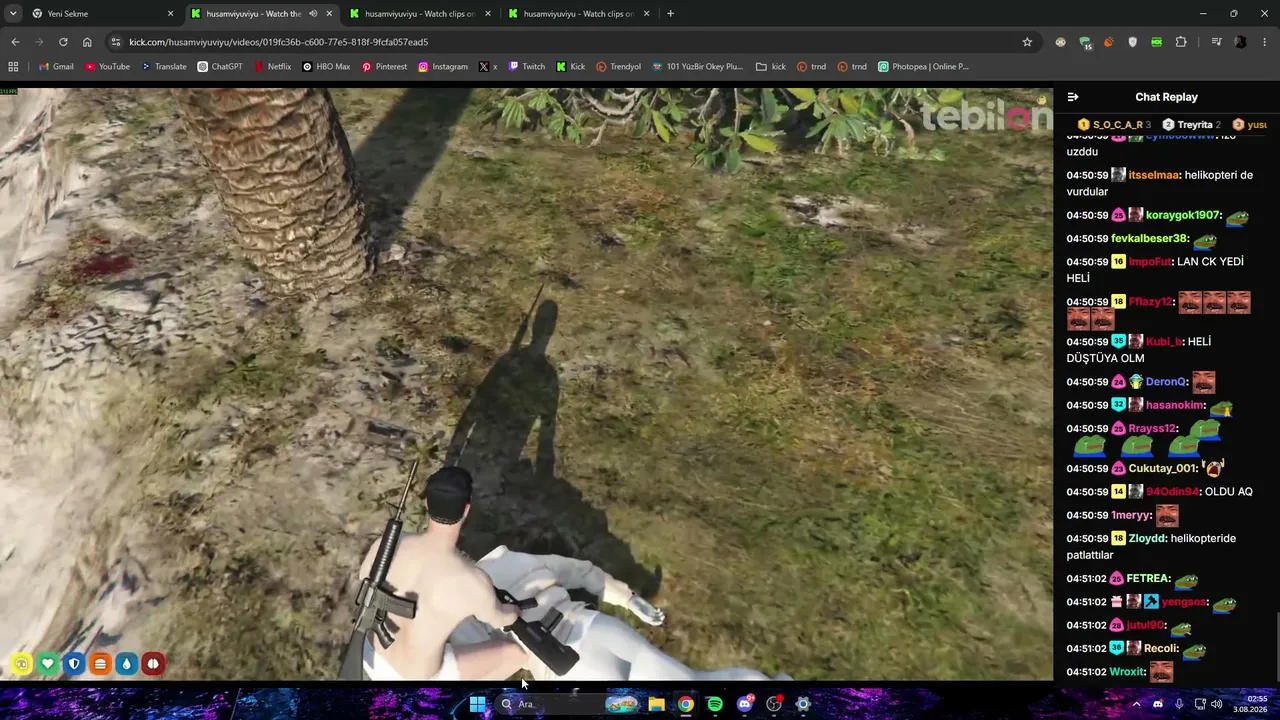Image resolution: width=1280 pixels, height=720 pixels.
Task: Click hasanokim's username in chat
Action: 1175,405
